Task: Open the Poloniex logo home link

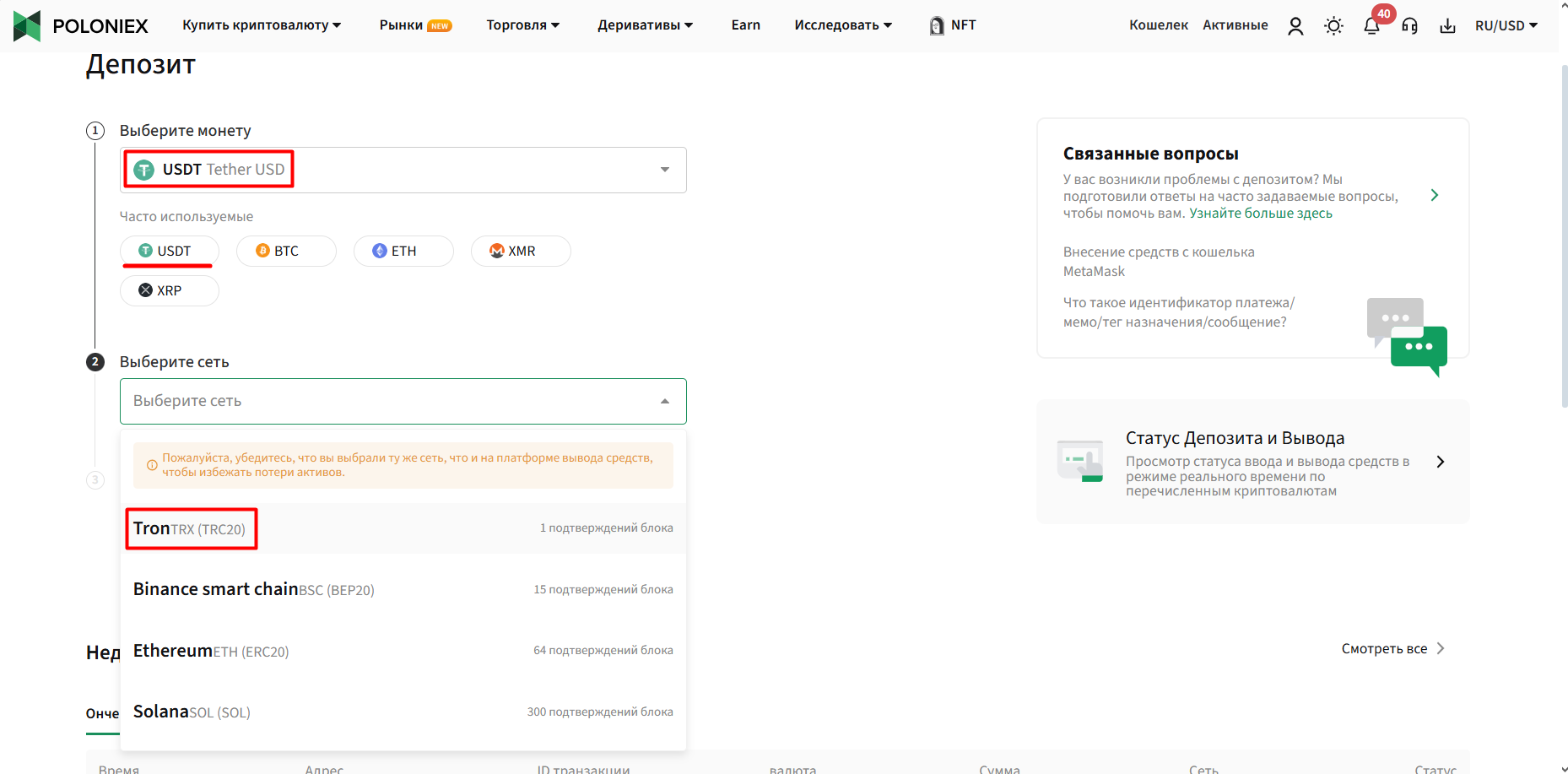Action: tap(81, 25)
